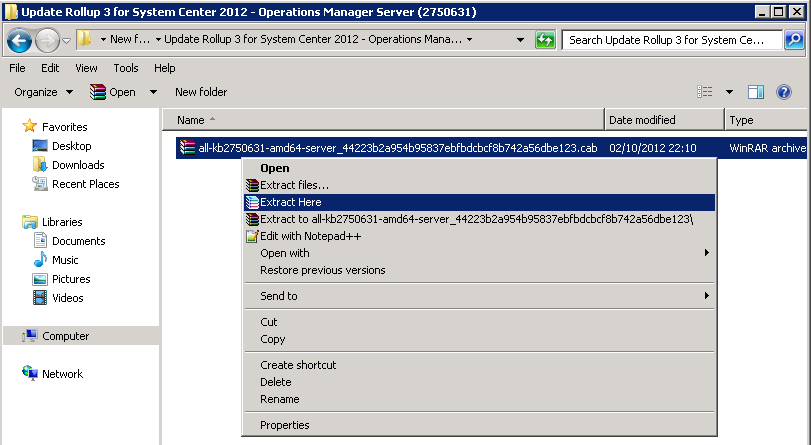Open the File menu
The height and width of the screenshot is (445, 811).
17,68
